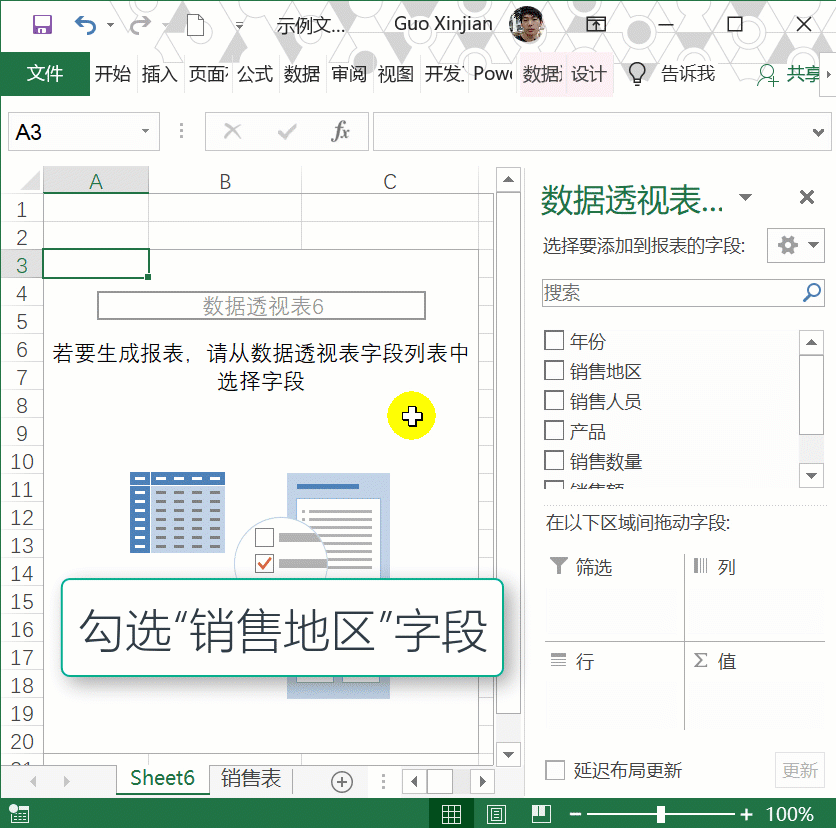Screen dimensions: 836x828
Task: Check the 销售地区 field checkbox
Action: [554, 371]
